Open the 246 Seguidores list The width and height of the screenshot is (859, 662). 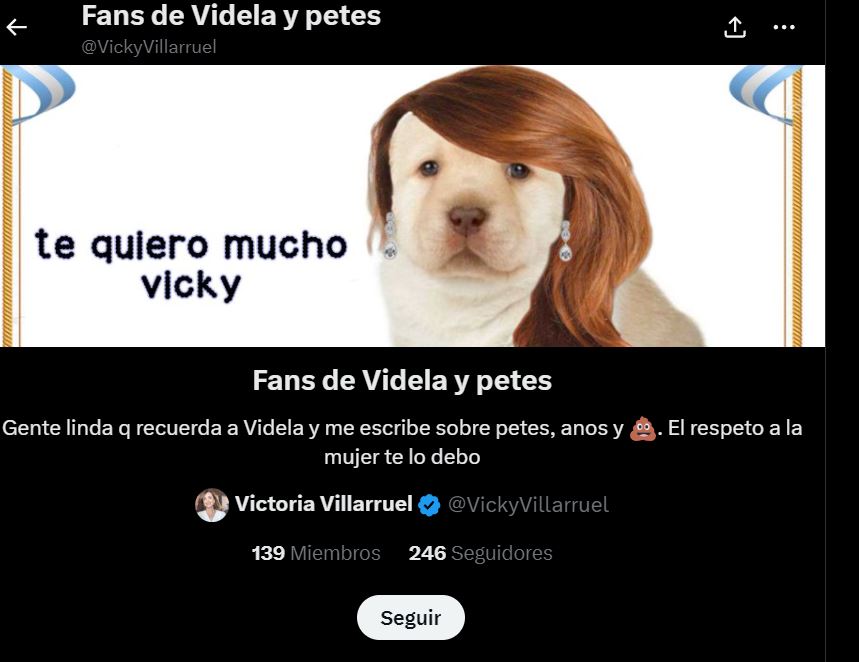(480, 553)
